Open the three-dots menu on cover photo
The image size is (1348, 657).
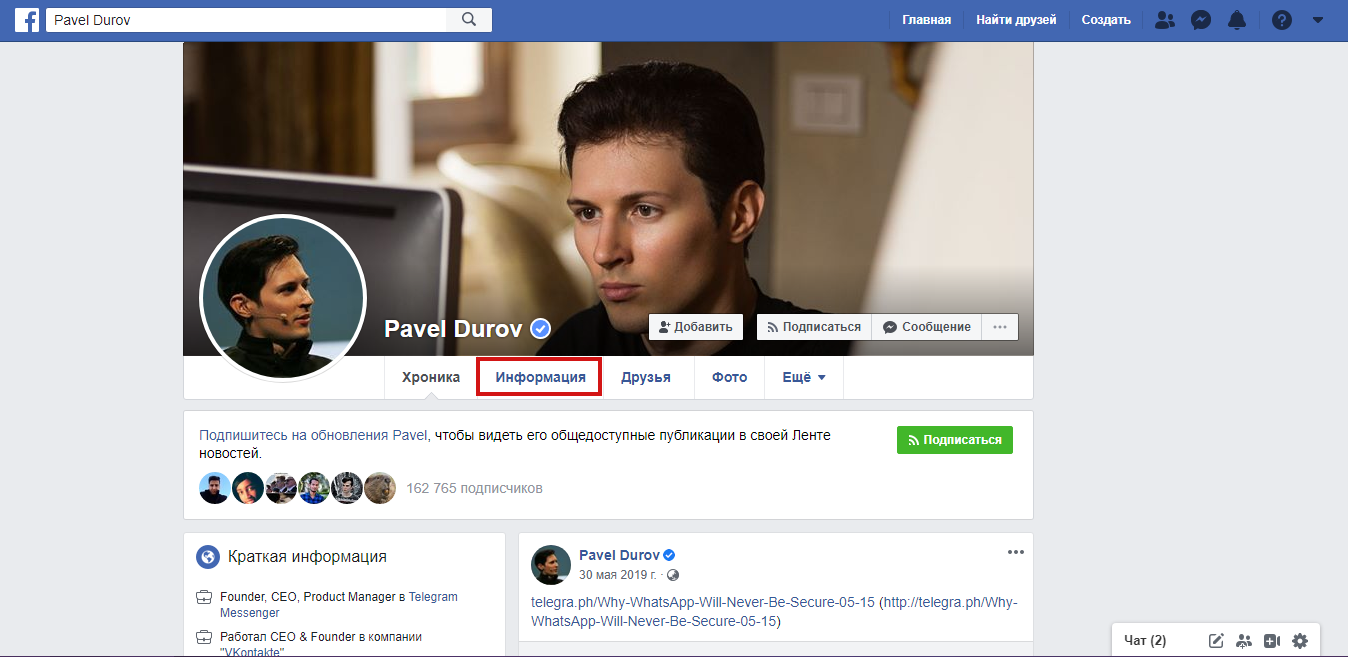[1000, 327]
